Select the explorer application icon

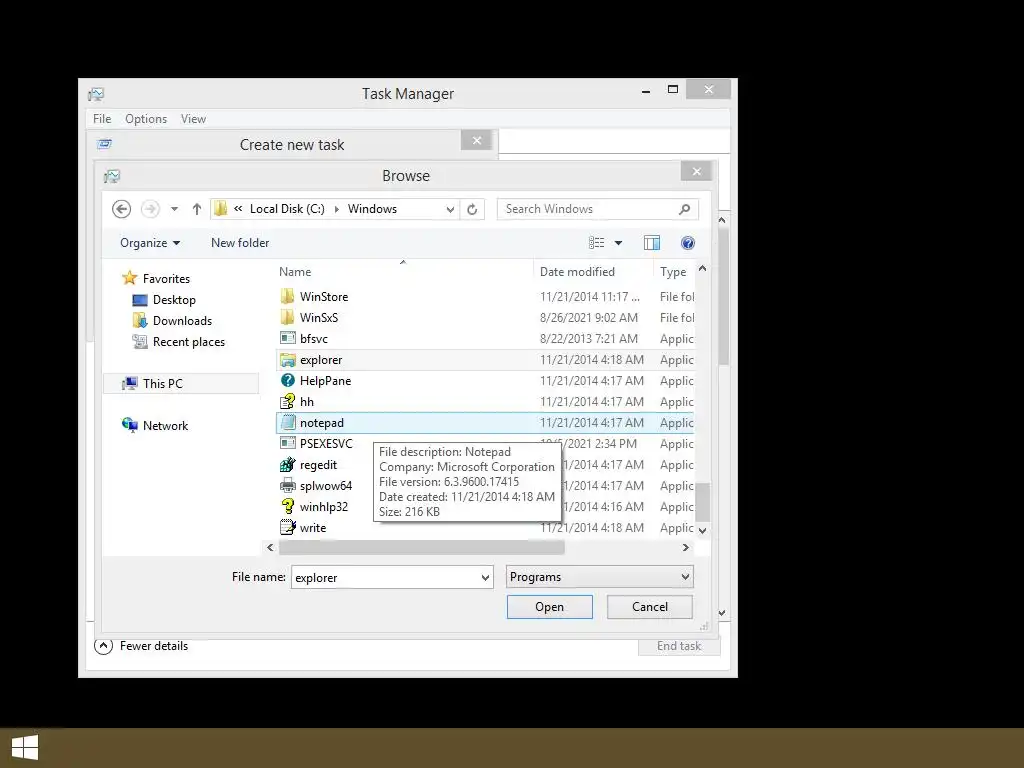(287, 360)
